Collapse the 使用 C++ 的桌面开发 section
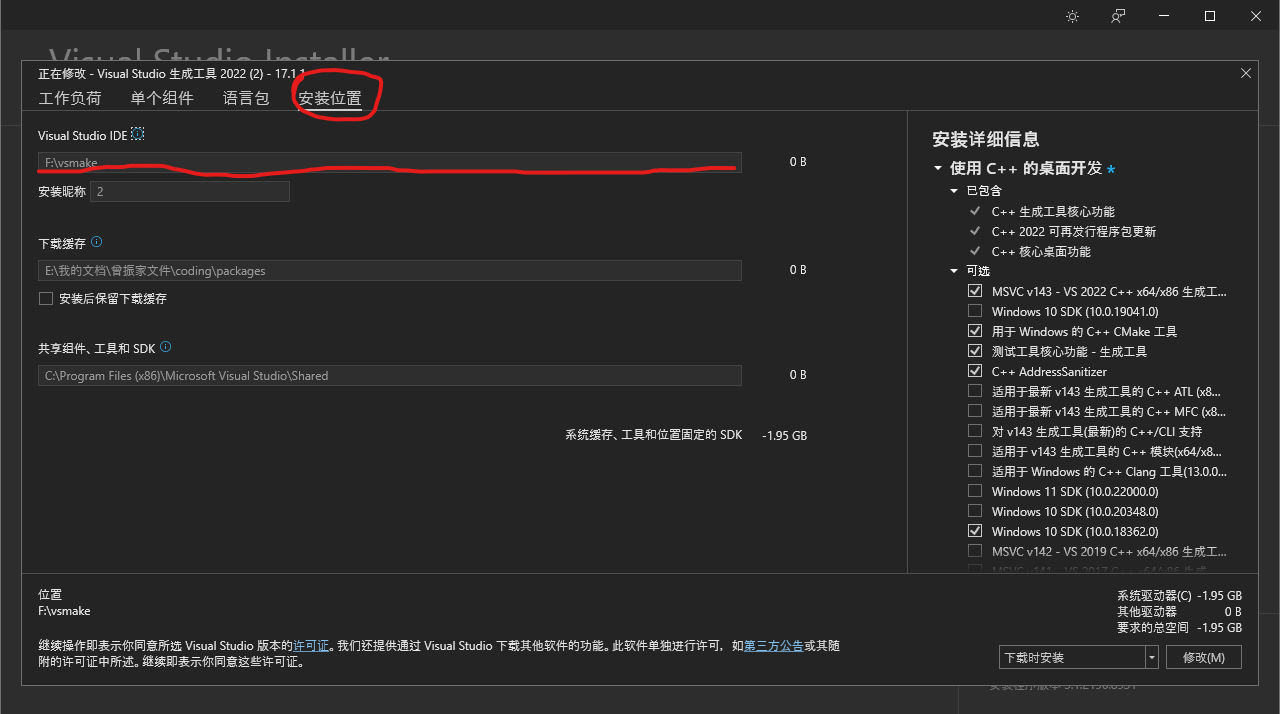Image resolution: width=1280 pixels, height=714 pixels. (x=938, y=169)
